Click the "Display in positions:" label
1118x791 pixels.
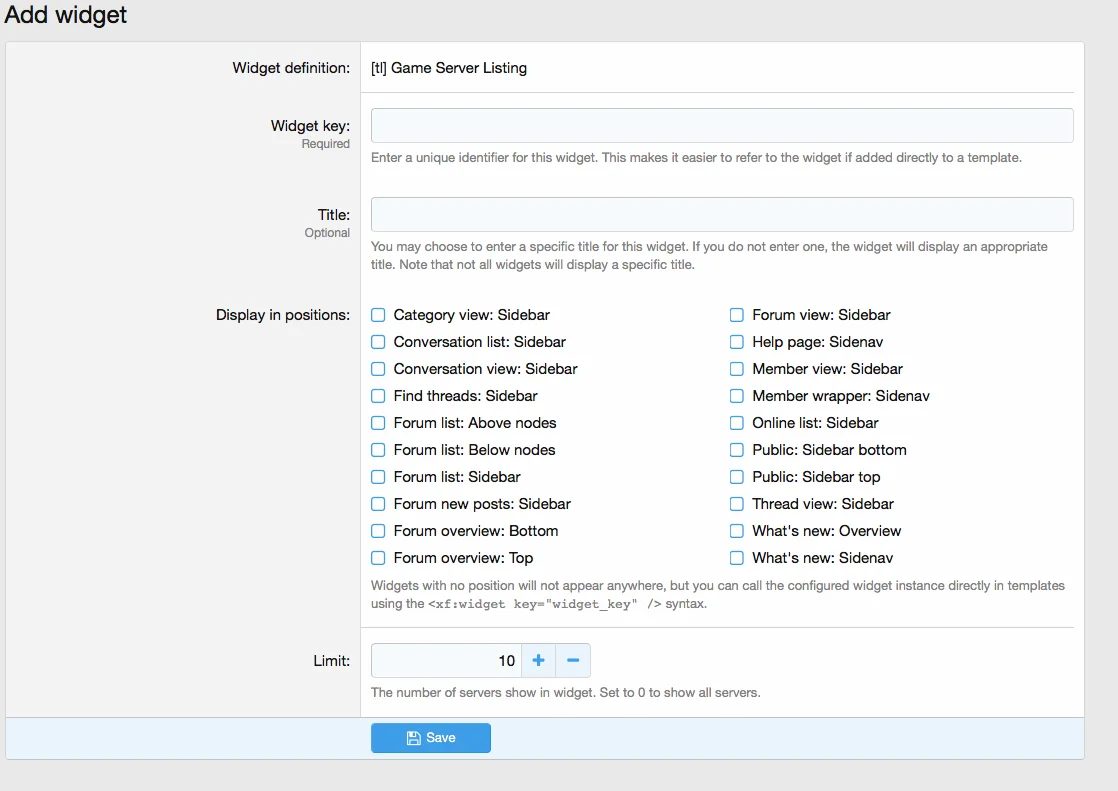pyautogui.click(x=283, y=315)
